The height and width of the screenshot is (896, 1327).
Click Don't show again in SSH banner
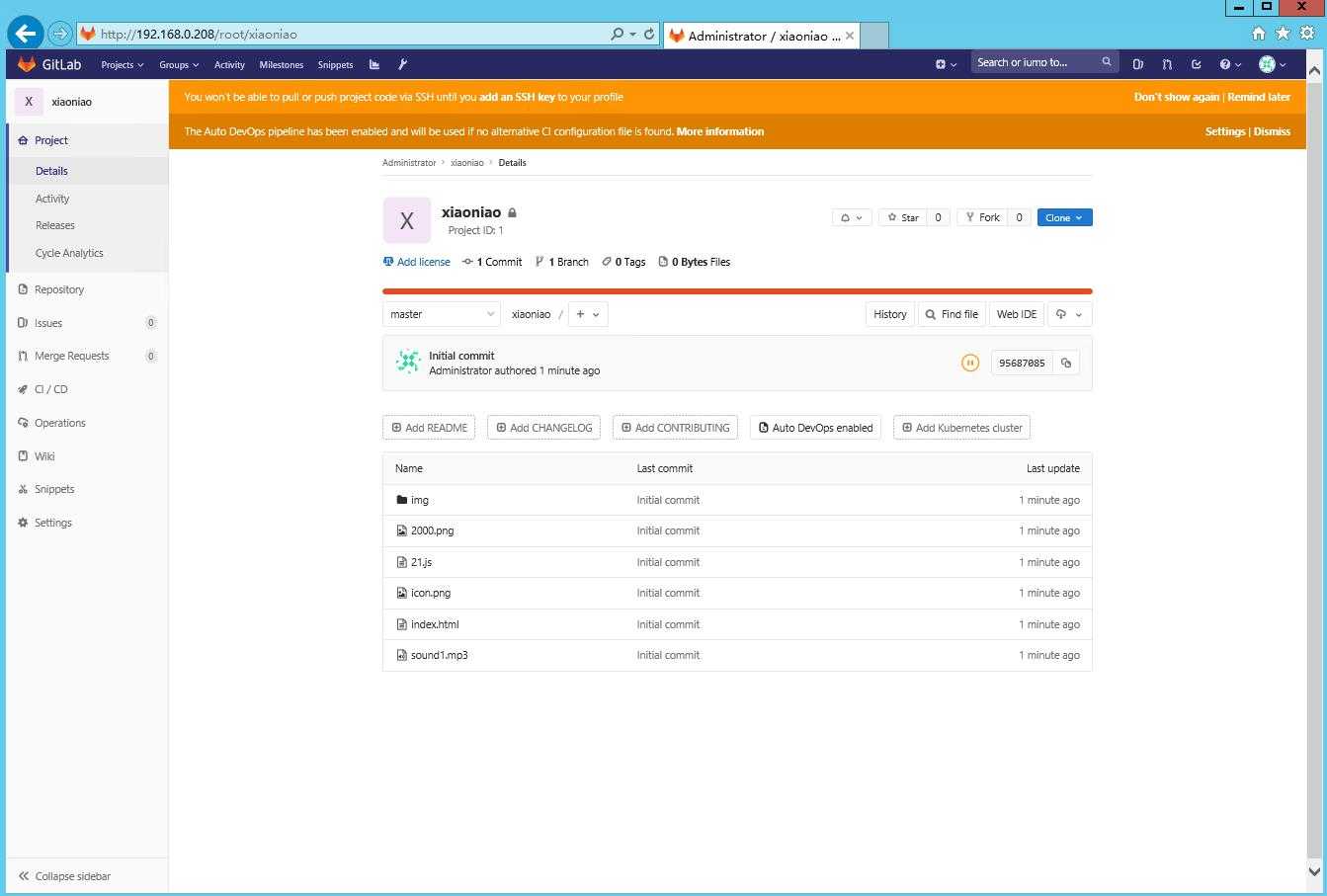1177,97
